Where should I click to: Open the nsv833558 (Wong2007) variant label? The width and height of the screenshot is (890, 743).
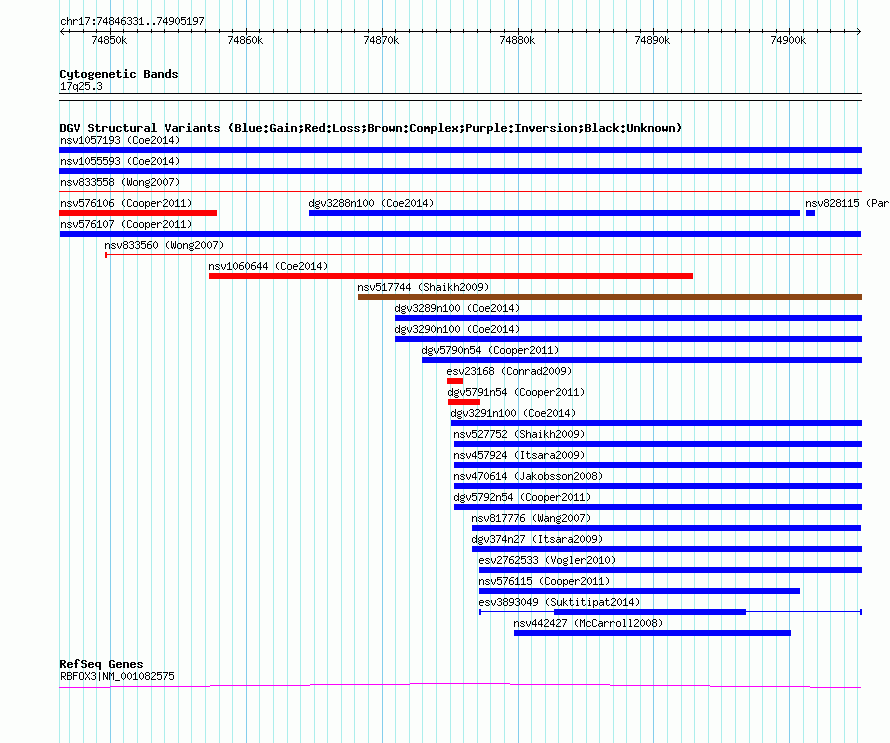tap(120, 182)
